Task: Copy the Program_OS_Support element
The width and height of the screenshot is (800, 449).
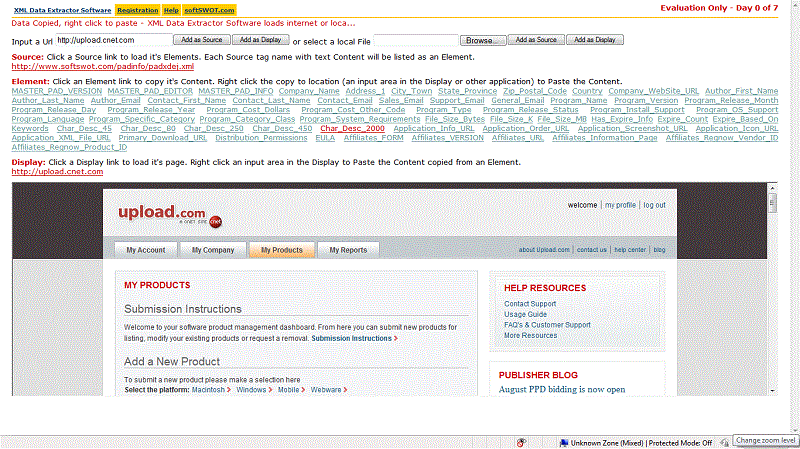Action: [x=737, y=110]
